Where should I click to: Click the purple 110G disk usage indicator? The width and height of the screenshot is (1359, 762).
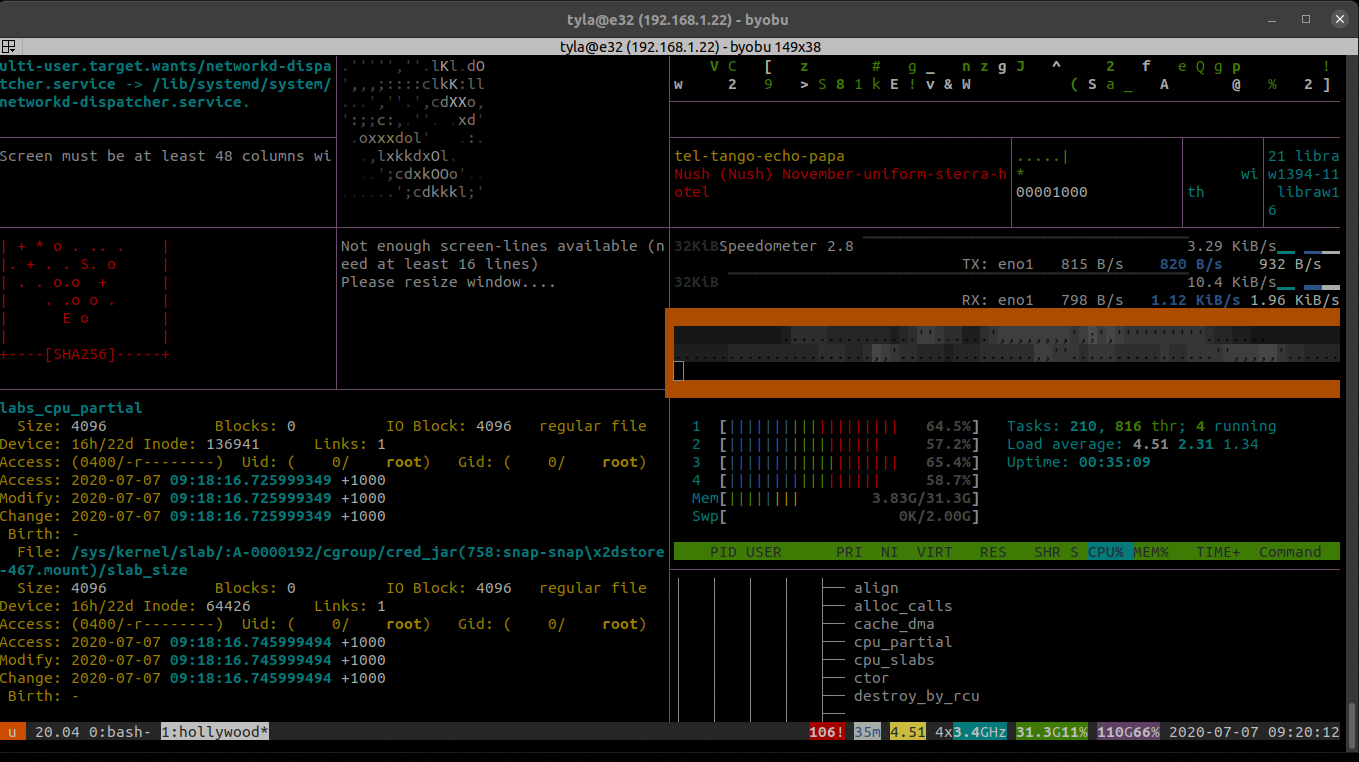coord(1115,732)
